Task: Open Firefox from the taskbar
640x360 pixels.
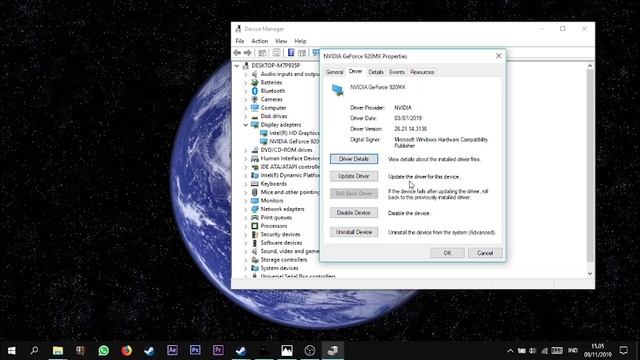Action: [127, 350]
